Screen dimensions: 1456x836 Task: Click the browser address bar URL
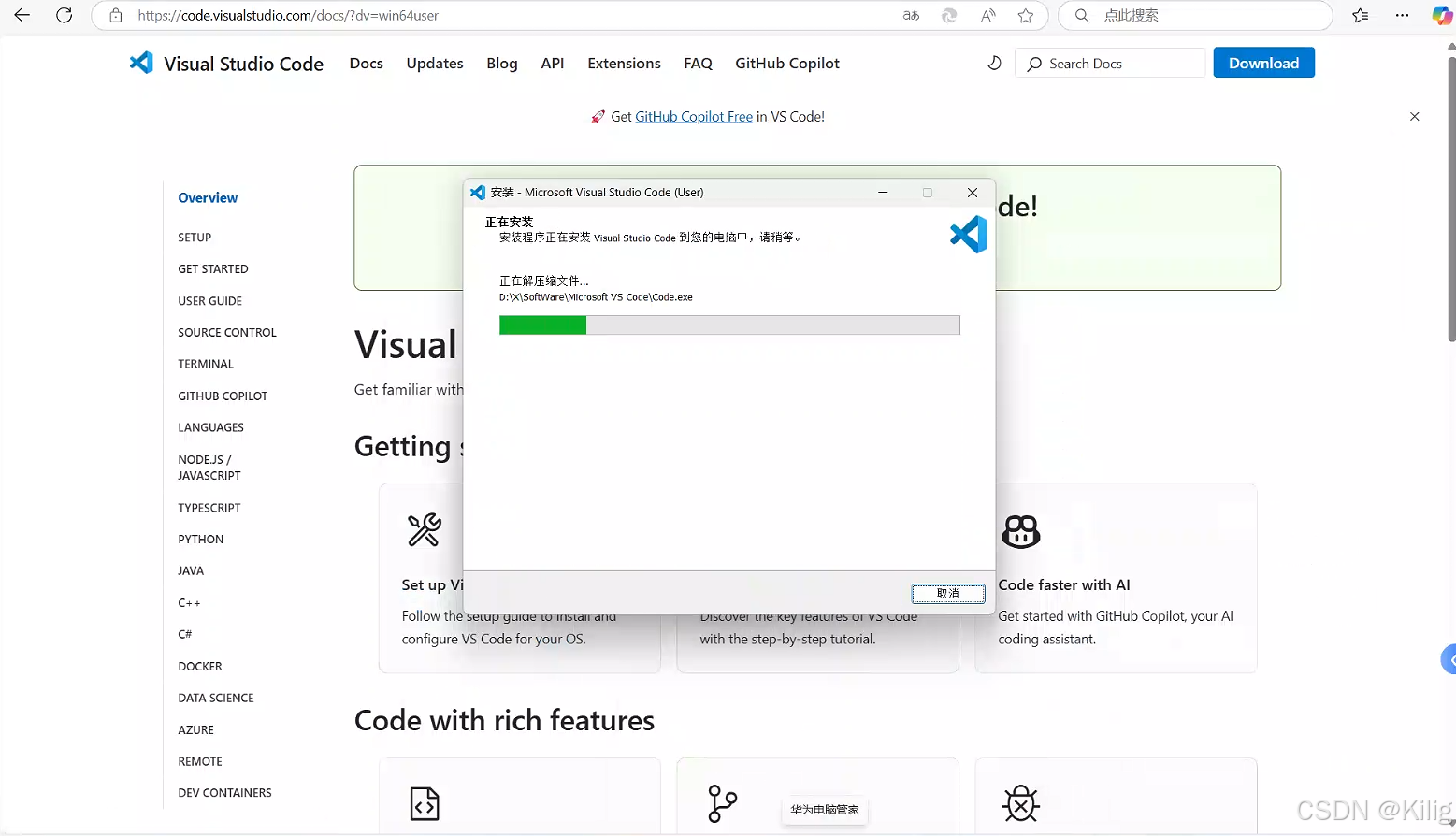[x=288, y=15]
